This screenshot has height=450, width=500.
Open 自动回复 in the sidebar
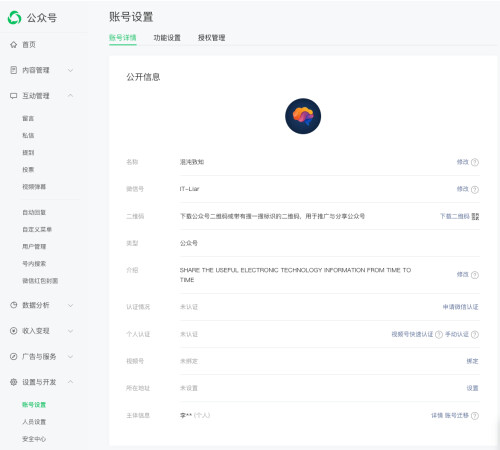(x=34, y=212)
